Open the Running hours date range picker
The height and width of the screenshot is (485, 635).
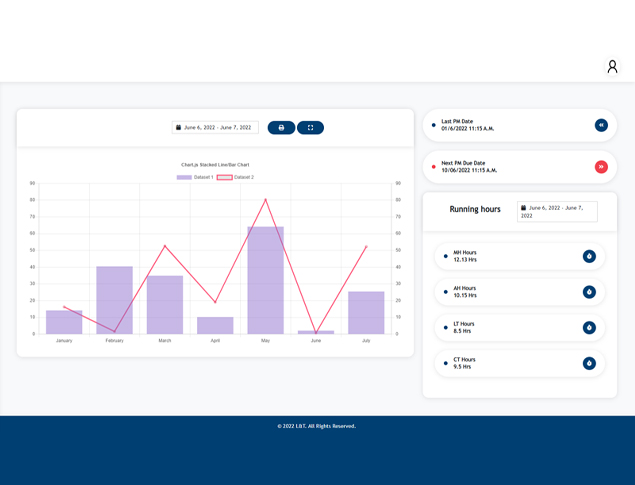coord(557,211)
